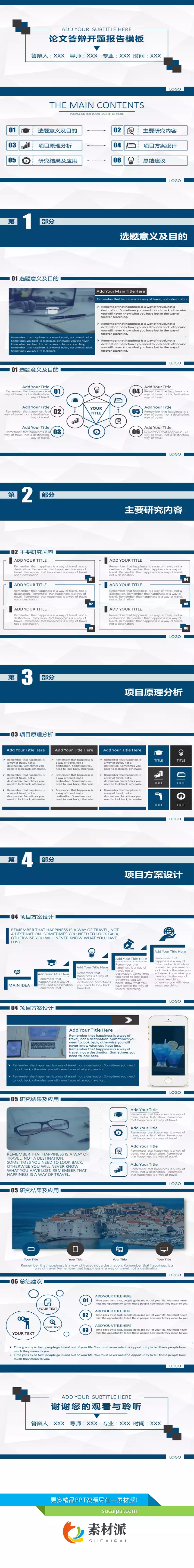Click the 项目原理分析 entry in the contents list
The height and width of the screenshot is (1568, 194).
pos(55,145)
